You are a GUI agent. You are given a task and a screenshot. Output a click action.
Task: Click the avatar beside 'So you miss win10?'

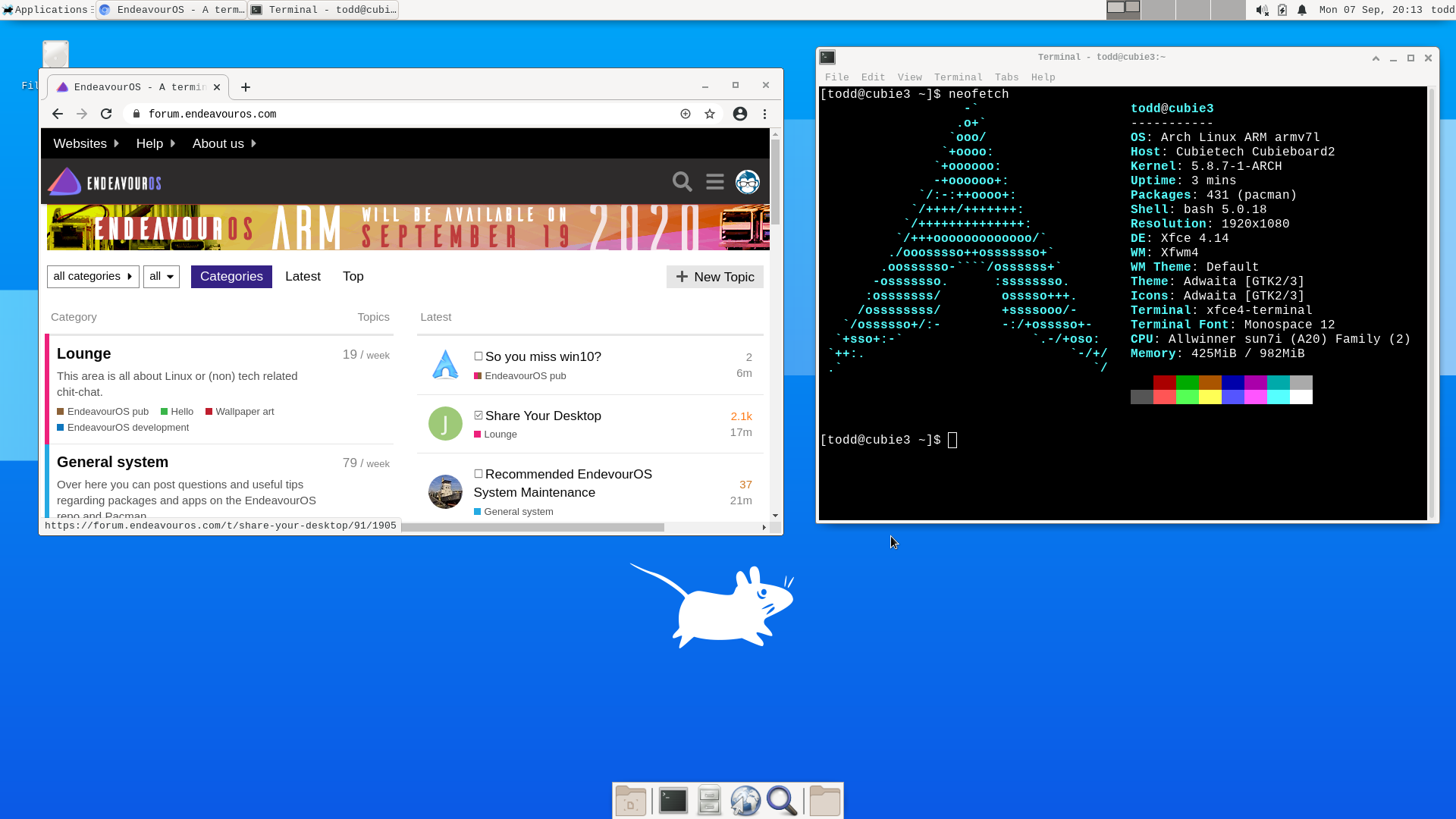445,365
